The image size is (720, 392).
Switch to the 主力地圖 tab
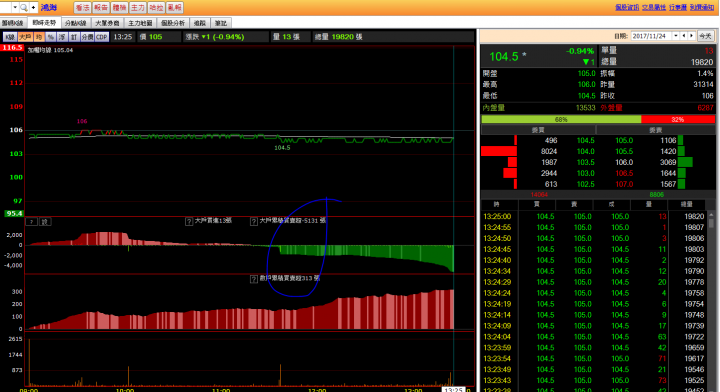pos(140,23)
